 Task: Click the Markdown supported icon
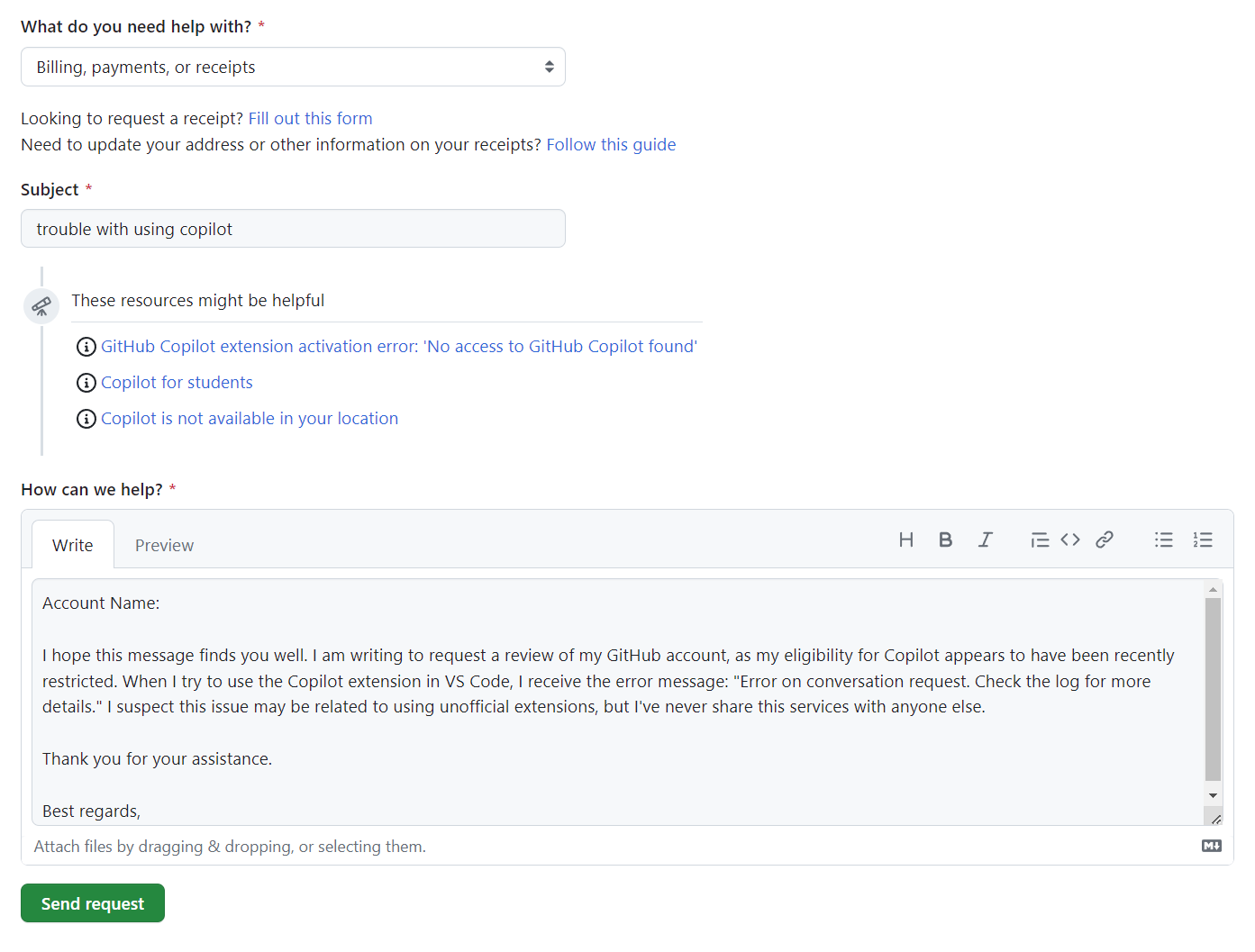click(1211, 846)
